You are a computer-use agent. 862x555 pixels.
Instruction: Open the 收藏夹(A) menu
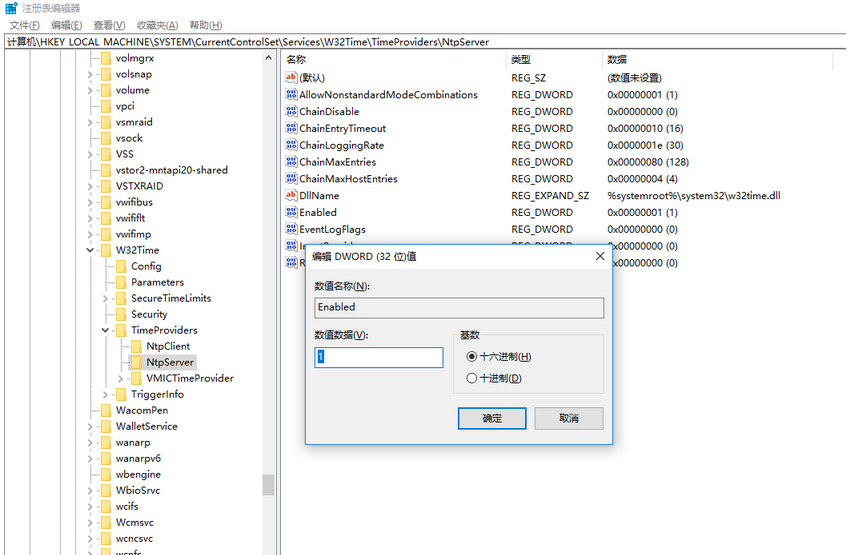pos(158,25)
